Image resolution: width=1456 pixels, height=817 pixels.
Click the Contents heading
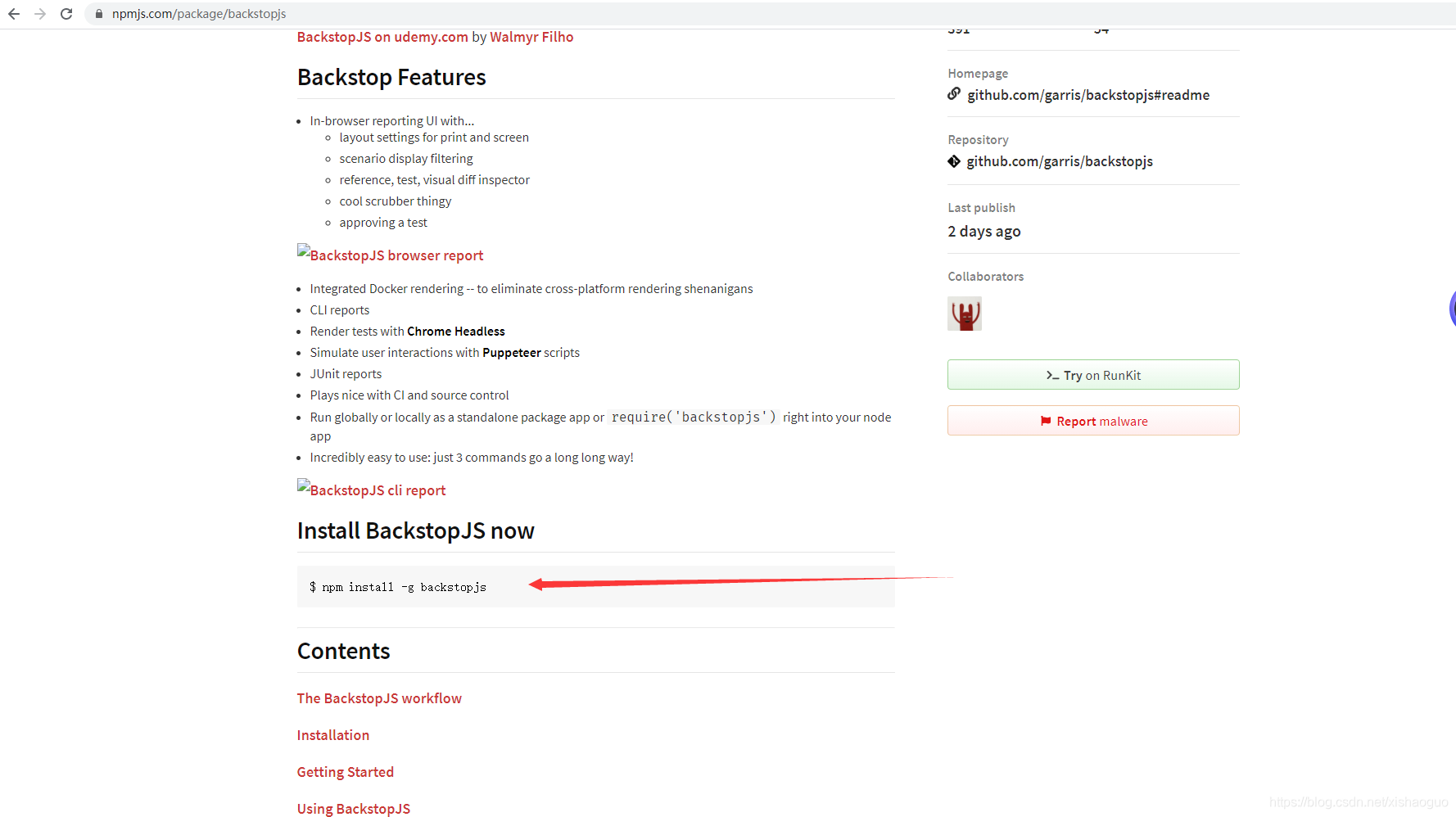pos(344,651)
